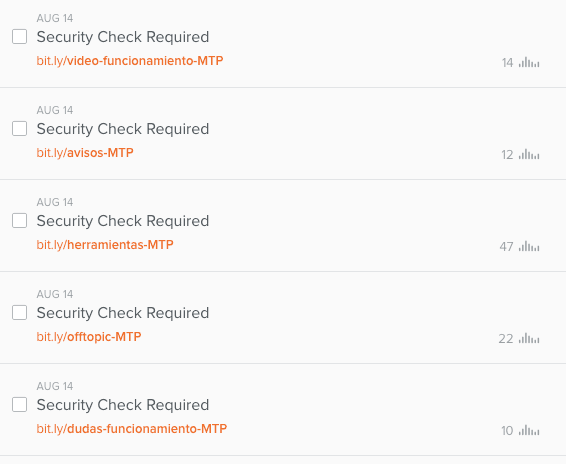Screen dimensions: 566x464
Task: Open stats chart icon for avisos-MTP
Action: [x=529, y=155]
